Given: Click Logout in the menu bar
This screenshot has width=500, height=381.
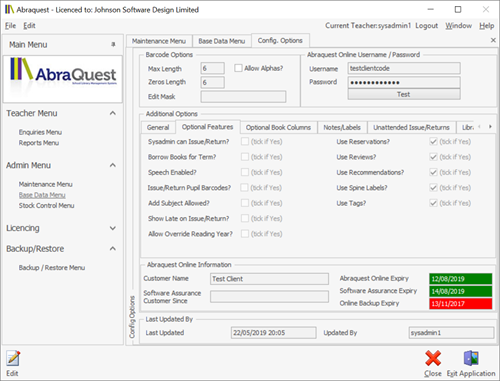Looking at the screenshot, I should pyautogui.click(x=426, y=26).
